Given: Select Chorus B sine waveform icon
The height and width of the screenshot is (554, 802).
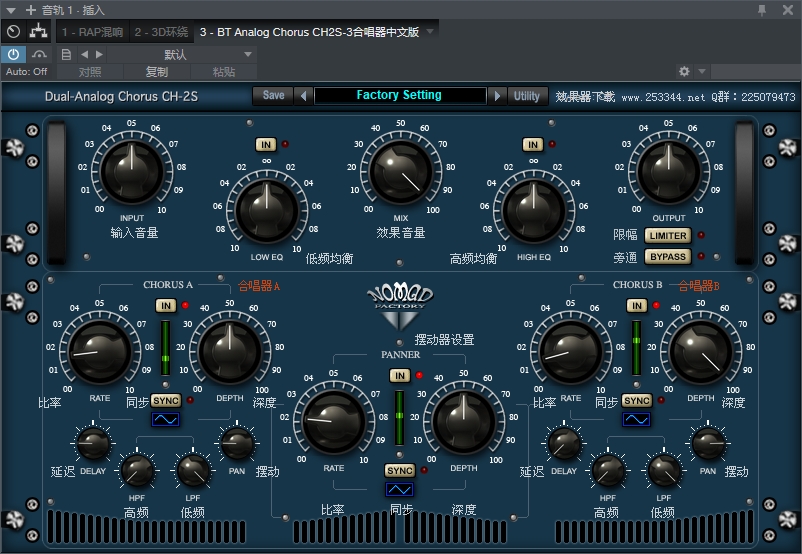Looking at the screenshot, I should point(637,419).
